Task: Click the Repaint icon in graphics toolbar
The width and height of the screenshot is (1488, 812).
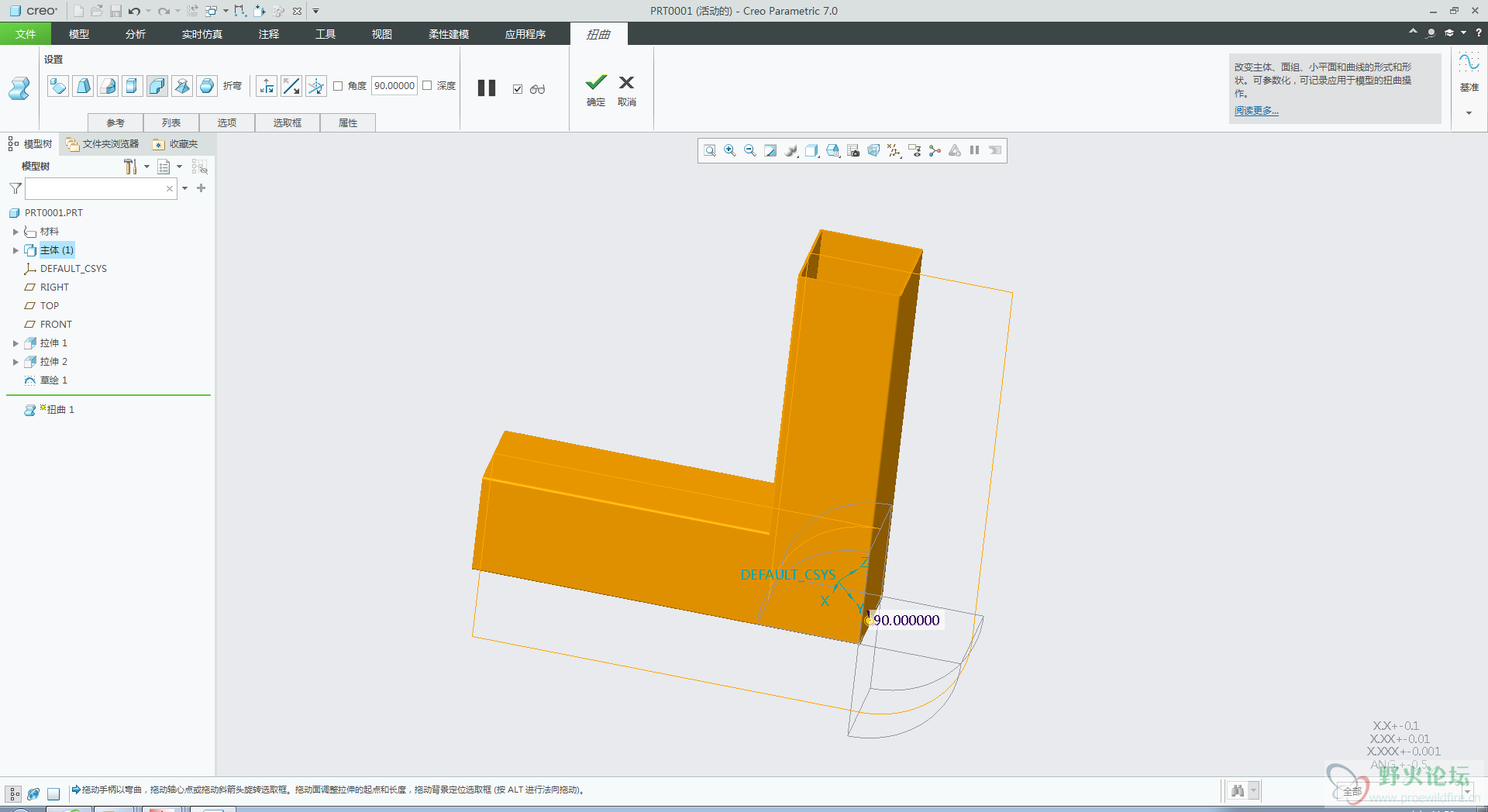Action: point(770,150)
